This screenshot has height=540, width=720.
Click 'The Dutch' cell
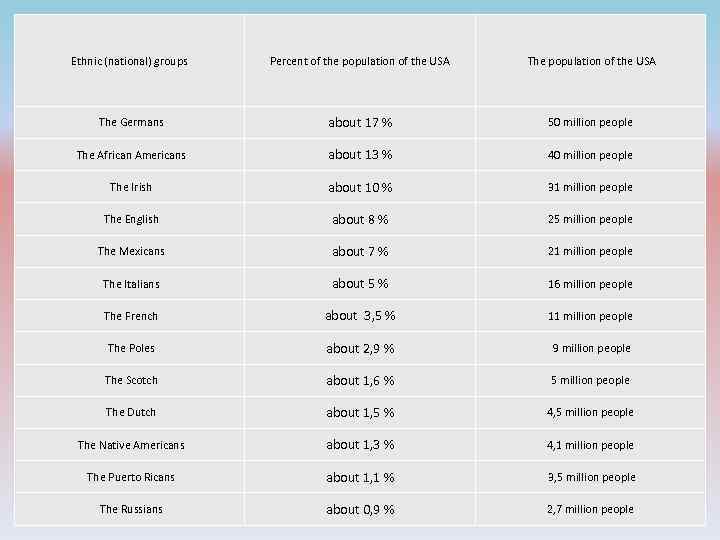tap(131, 412)
